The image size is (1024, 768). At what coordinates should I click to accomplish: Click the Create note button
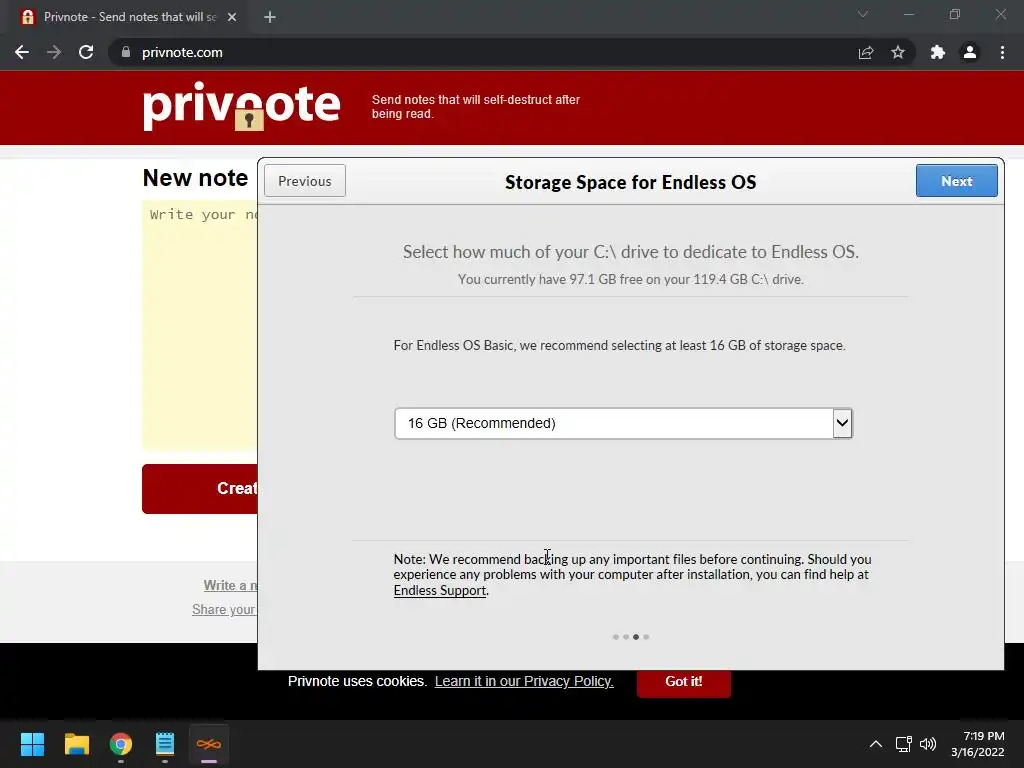[x=200, y=488]
